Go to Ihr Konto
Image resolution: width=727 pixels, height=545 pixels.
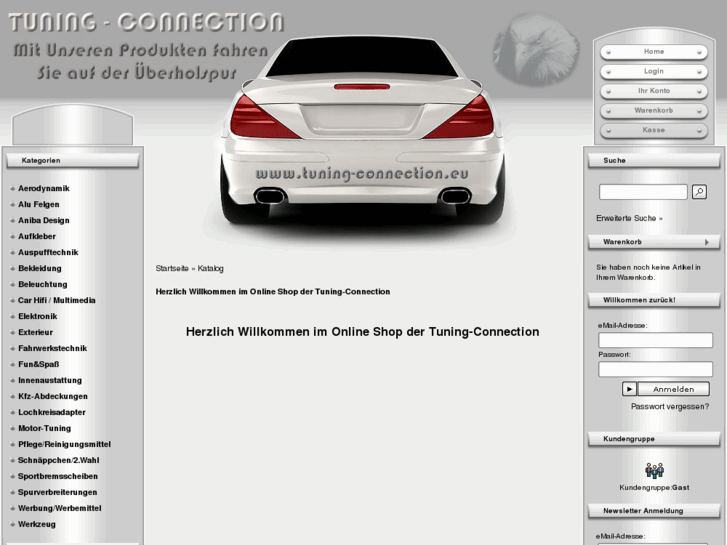tap(654, 91)
